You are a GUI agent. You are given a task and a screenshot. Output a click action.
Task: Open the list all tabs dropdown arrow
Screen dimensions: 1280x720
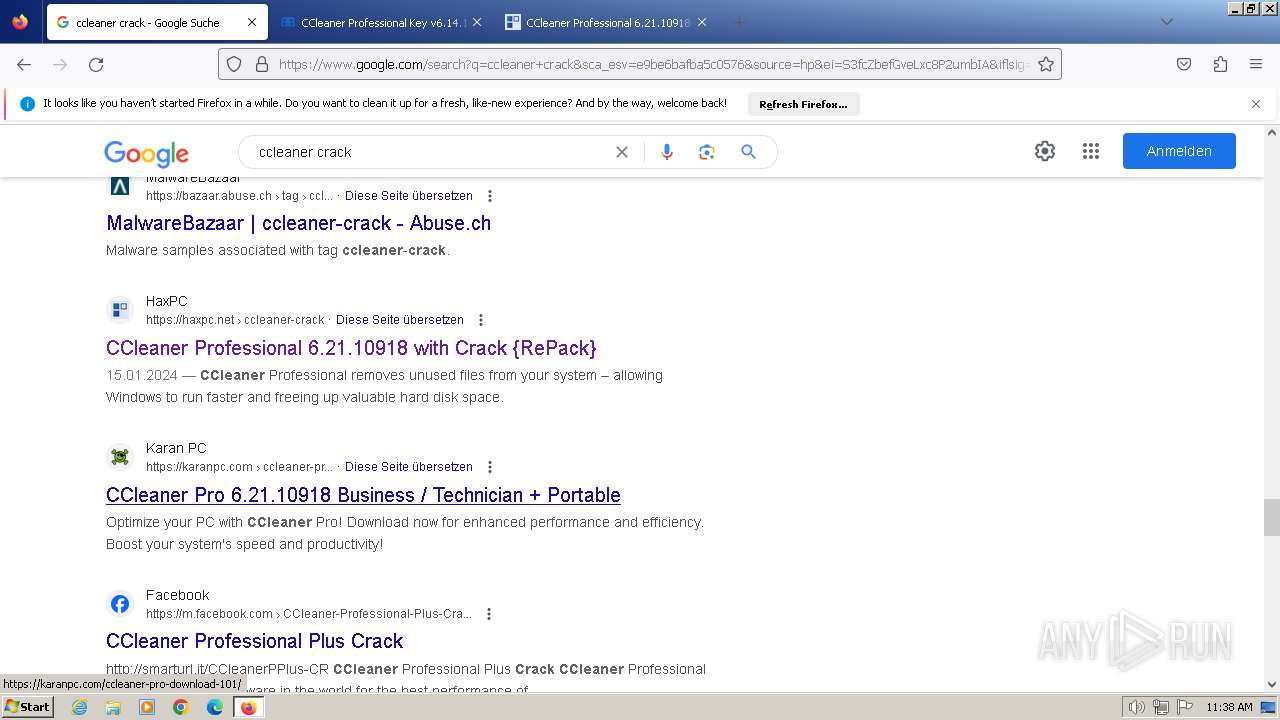pyautogui.click(x=1166, y=22)
